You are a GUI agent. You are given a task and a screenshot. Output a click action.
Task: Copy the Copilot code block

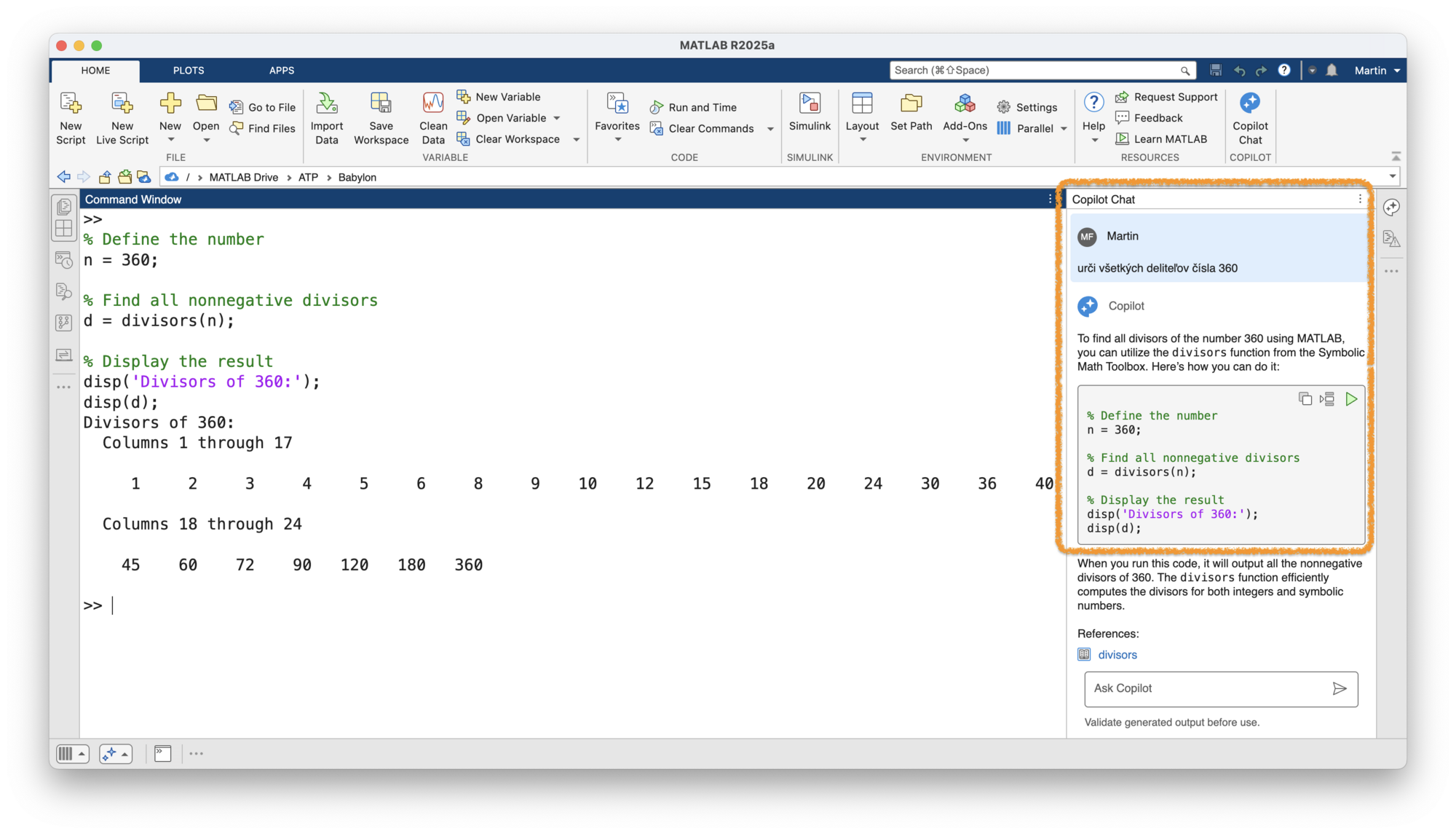(1305, 399)
